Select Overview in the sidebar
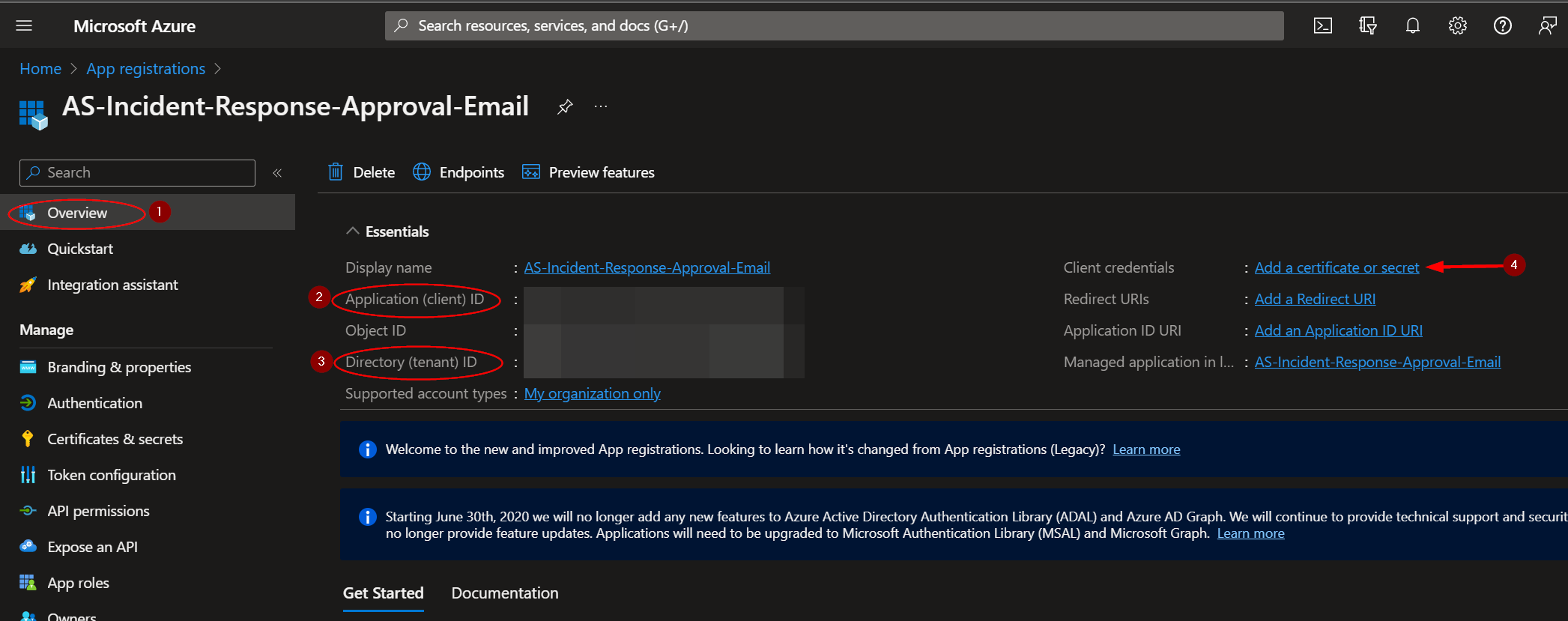This screenshot has height=621, width=1568. pos(148,213)
